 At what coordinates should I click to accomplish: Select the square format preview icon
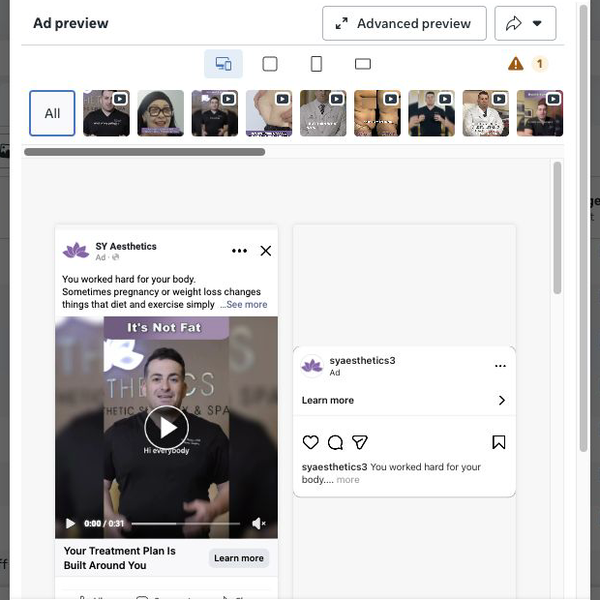[270, 64]
